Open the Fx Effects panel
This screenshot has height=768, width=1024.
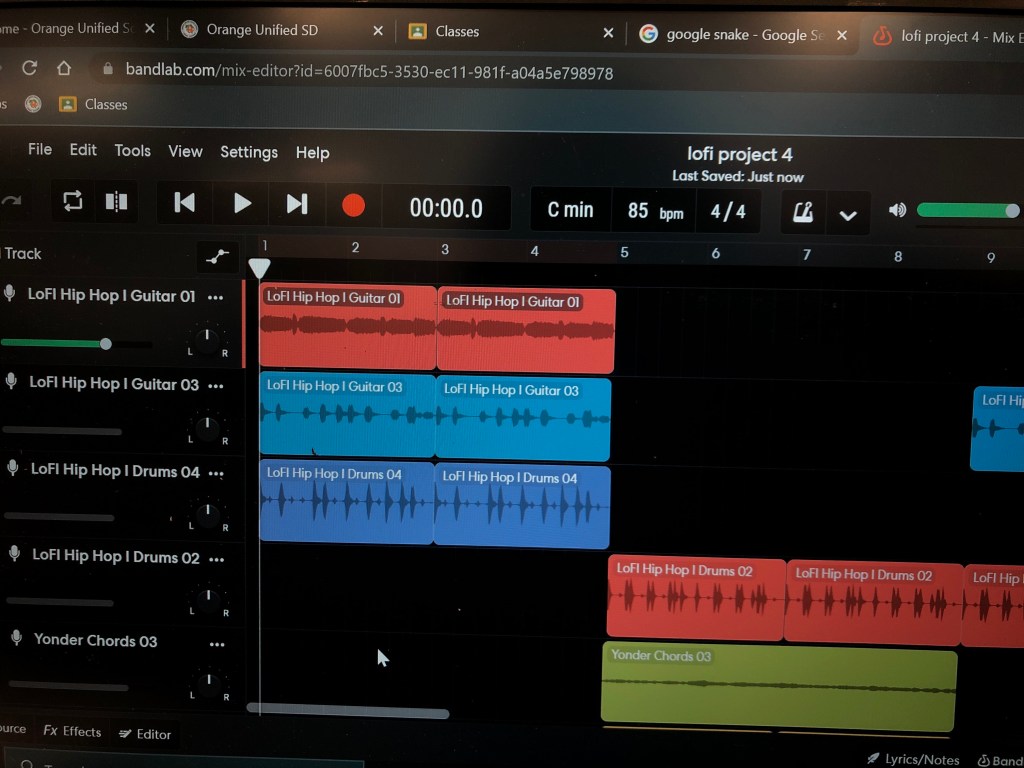72,731
